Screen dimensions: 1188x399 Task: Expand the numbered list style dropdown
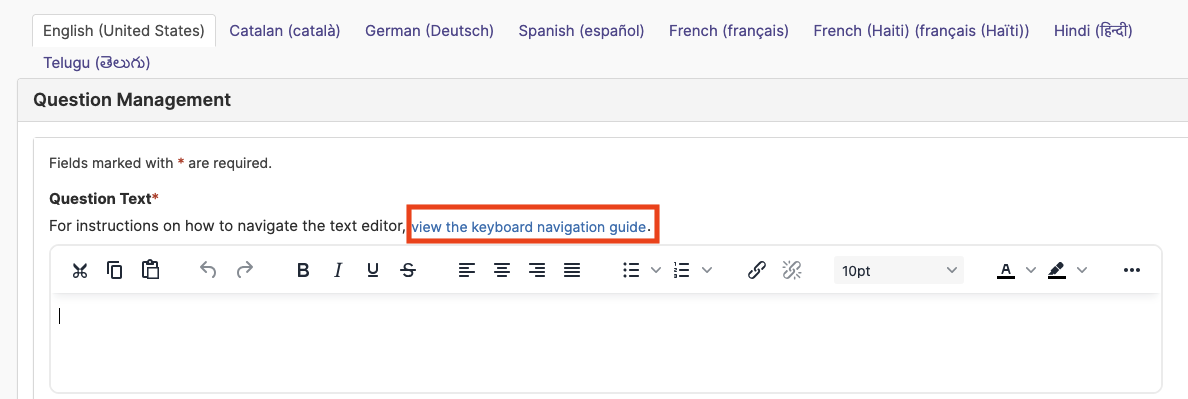coord(707,270)
